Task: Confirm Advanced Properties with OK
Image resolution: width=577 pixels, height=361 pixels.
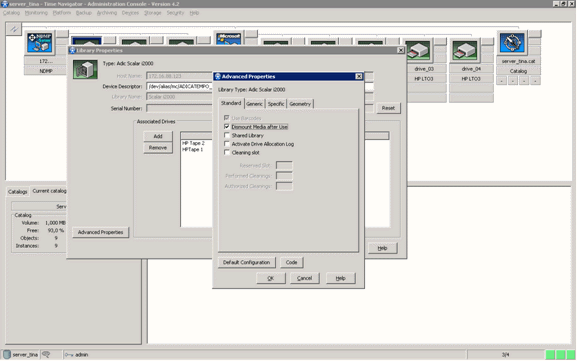Action: coord(270,278)
